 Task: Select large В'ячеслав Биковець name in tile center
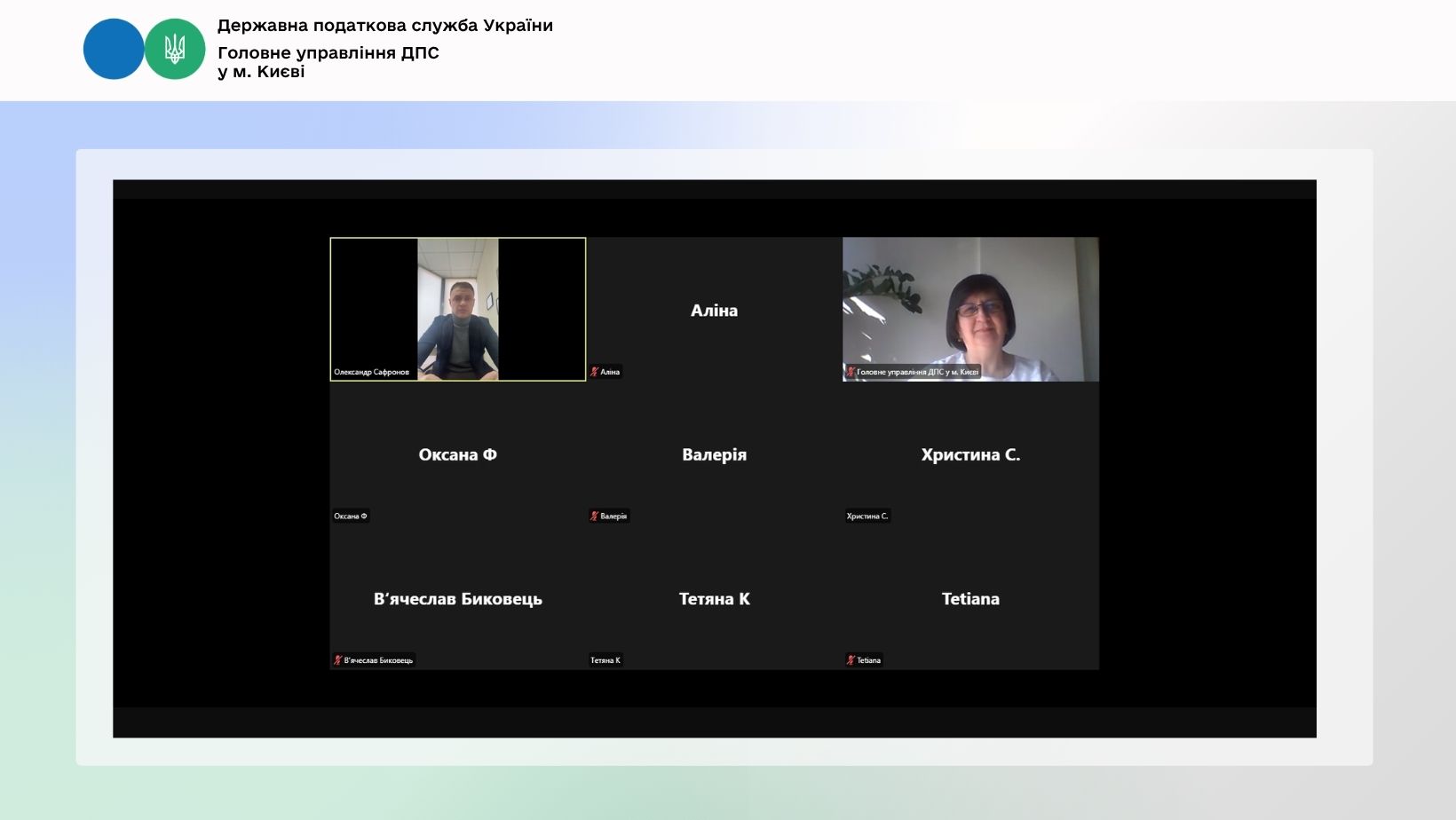coord(457,599)
